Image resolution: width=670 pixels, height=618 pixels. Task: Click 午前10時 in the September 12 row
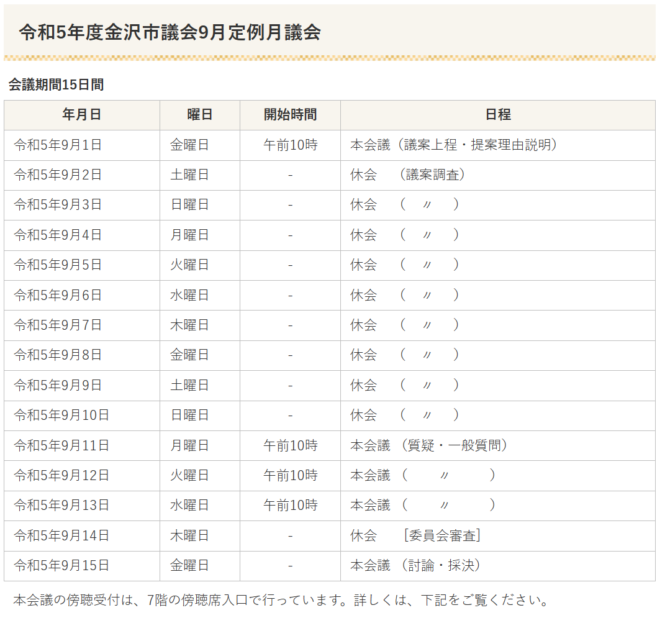(291, 476)
